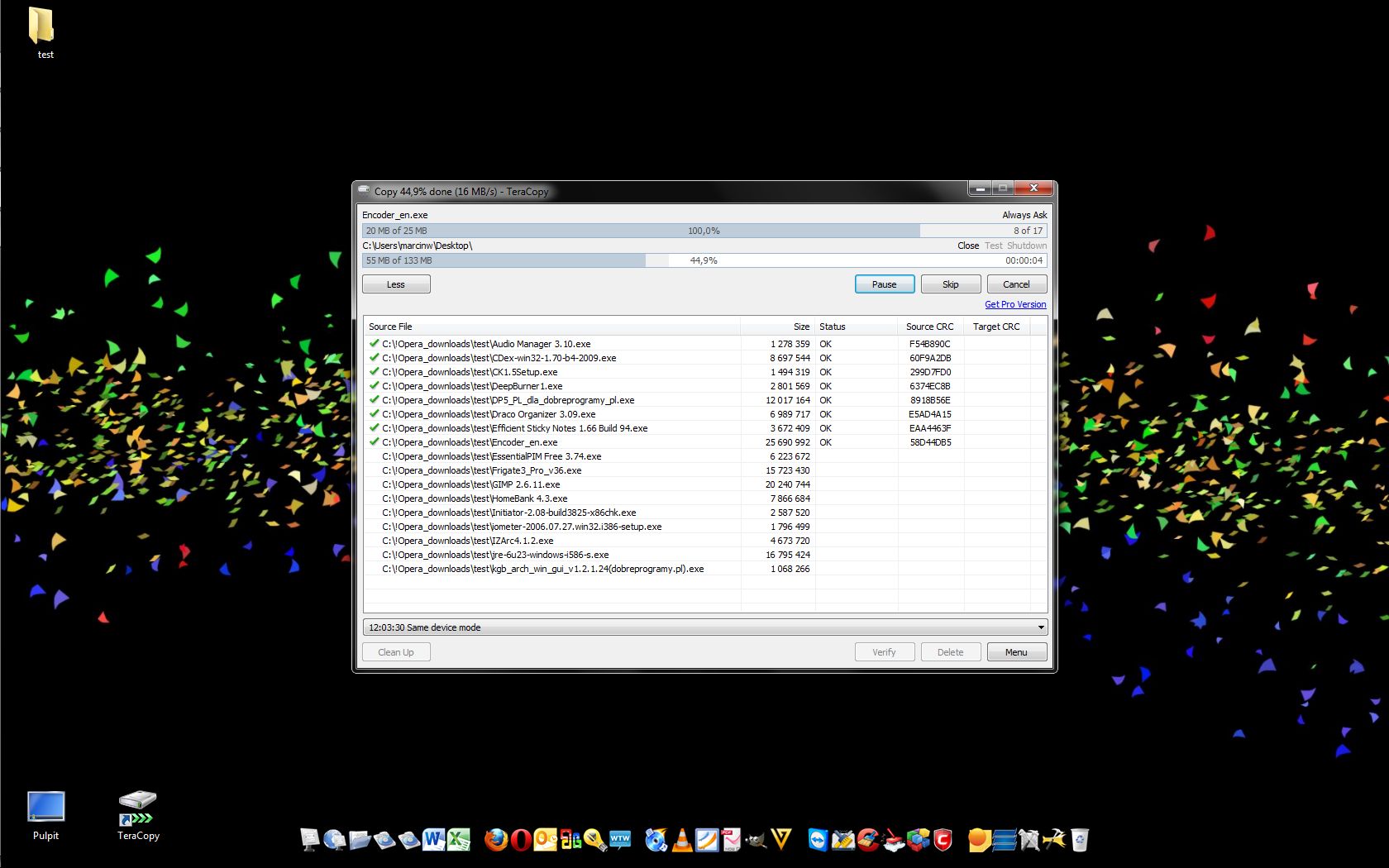Launch Outlook from the dock
Viewport: 1389px width, 868px height.
click(x=545, y=840)
